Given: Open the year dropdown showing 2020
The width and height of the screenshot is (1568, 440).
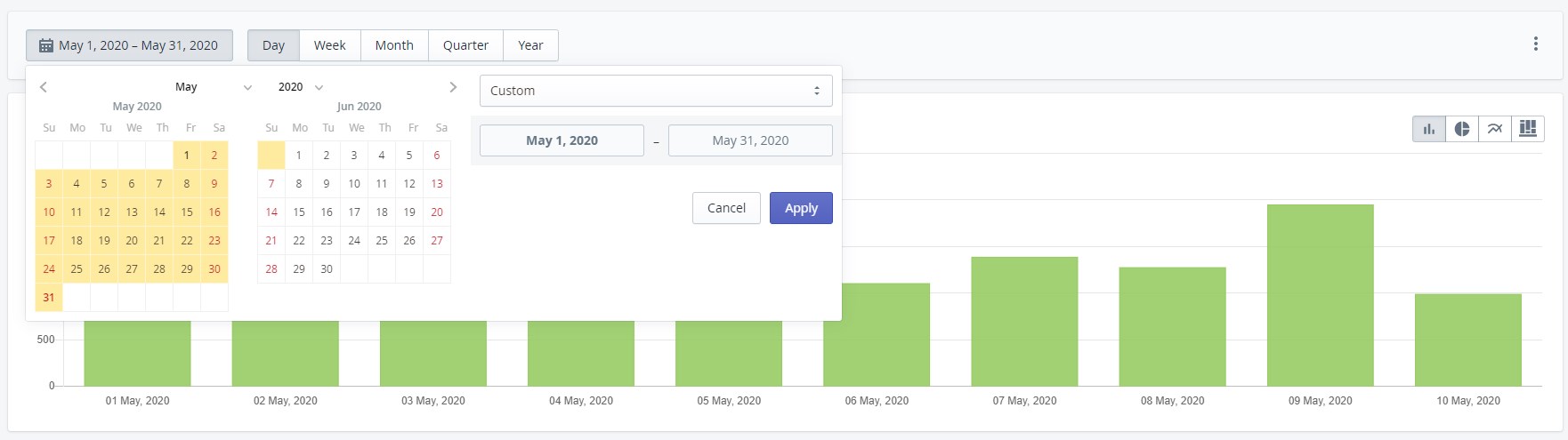Looking at the screenshot, I should click(x=300, y=87).
